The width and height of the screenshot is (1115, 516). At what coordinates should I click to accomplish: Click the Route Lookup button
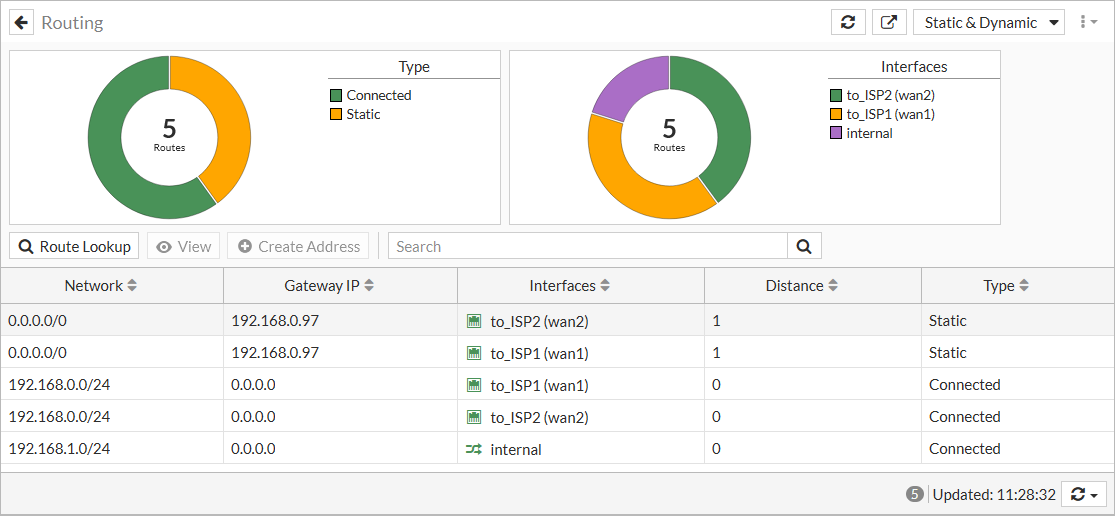click(75, 246)
